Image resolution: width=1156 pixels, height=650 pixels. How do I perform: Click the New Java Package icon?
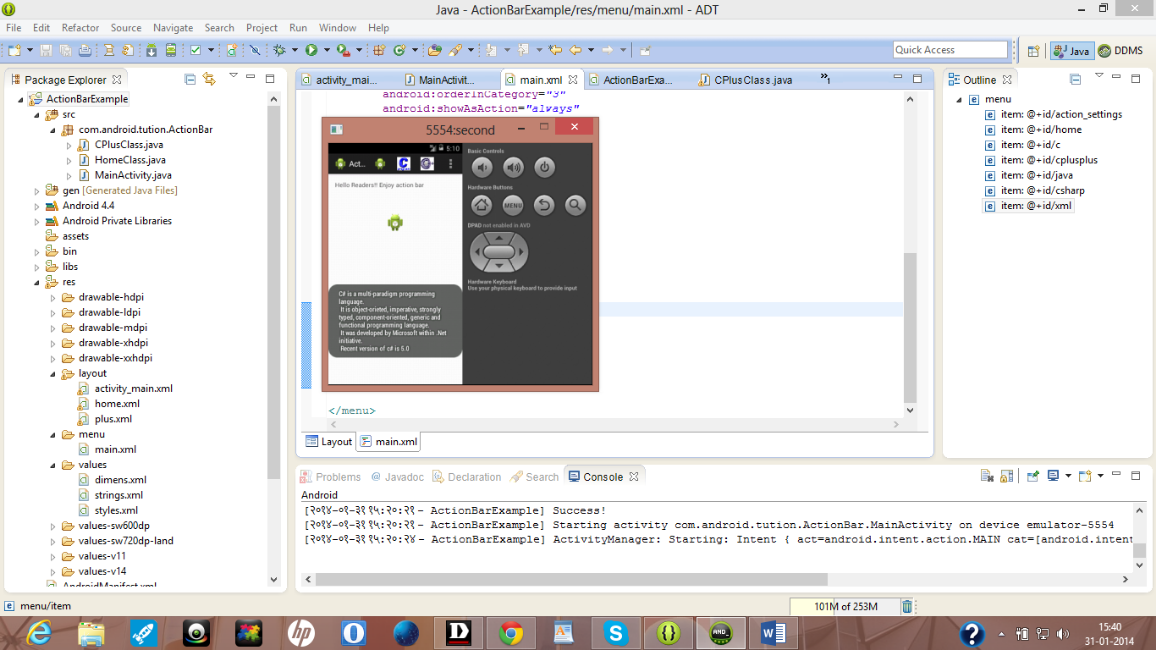point(379,50)
